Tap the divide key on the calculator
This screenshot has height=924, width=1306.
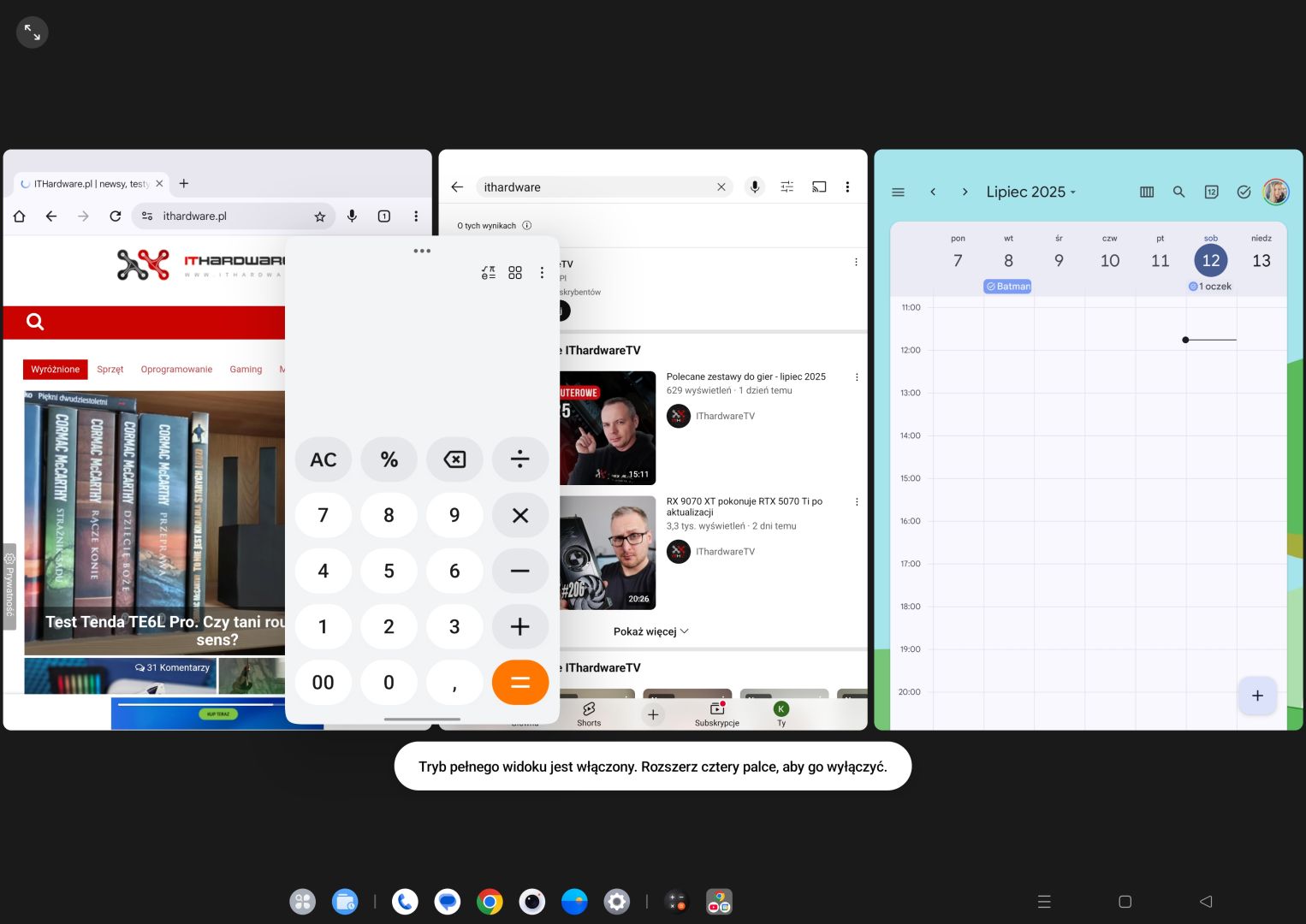[x=520, y=459]
